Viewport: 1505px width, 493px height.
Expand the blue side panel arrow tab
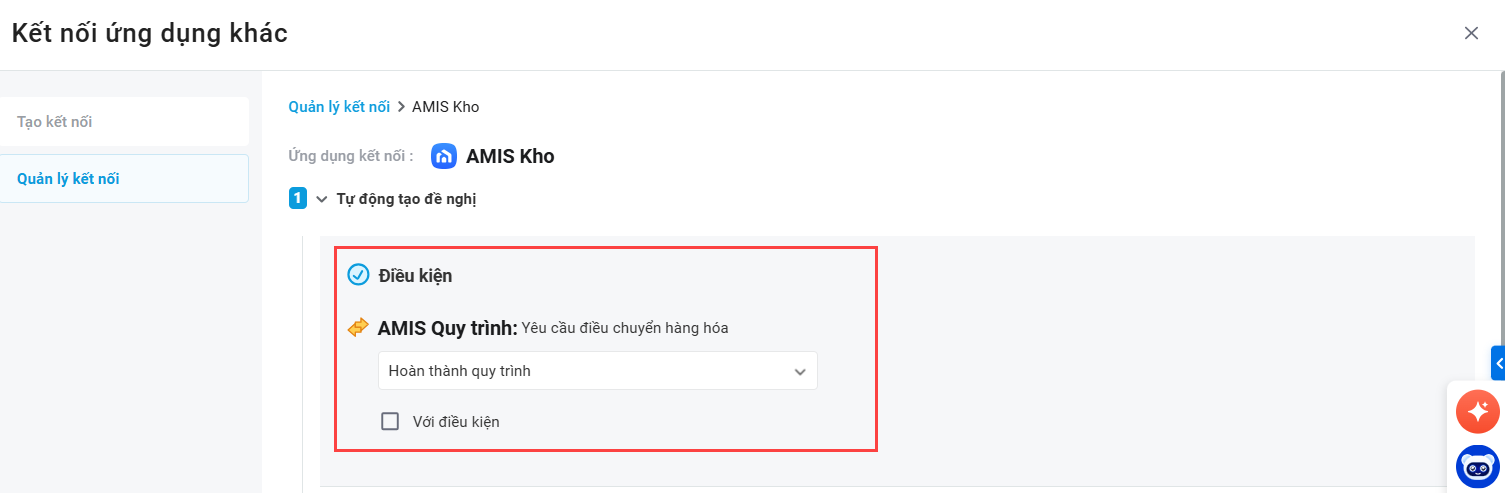pyautogui.click(x=1498, y=363)
